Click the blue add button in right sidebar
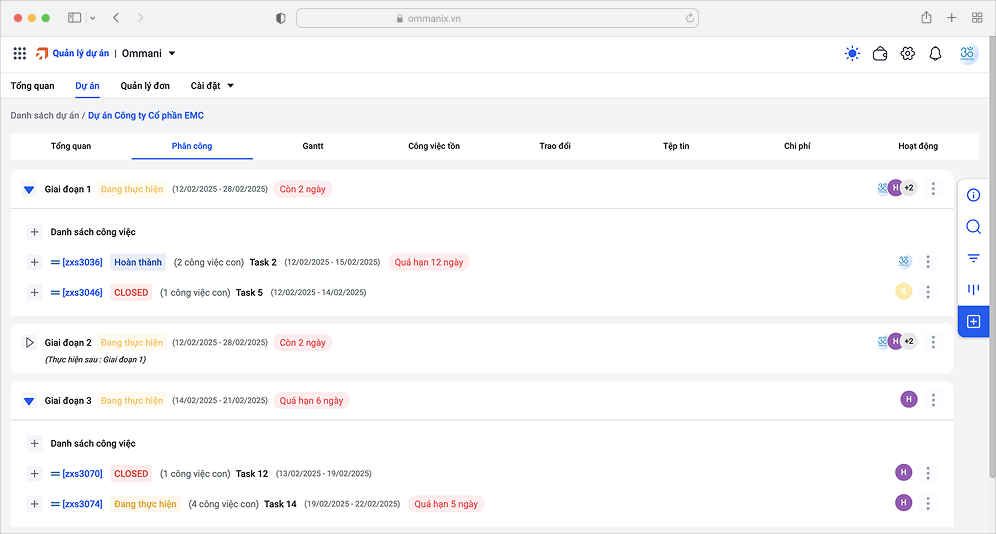Image resolution: width=996 pixels, height=534 pixels. point(973,322)
